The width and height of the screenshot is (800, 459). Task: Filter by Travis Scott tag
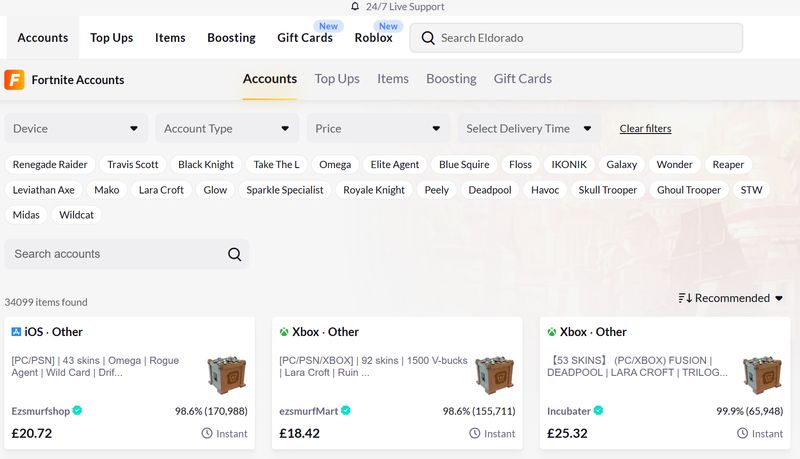click(x=133, y=164)
